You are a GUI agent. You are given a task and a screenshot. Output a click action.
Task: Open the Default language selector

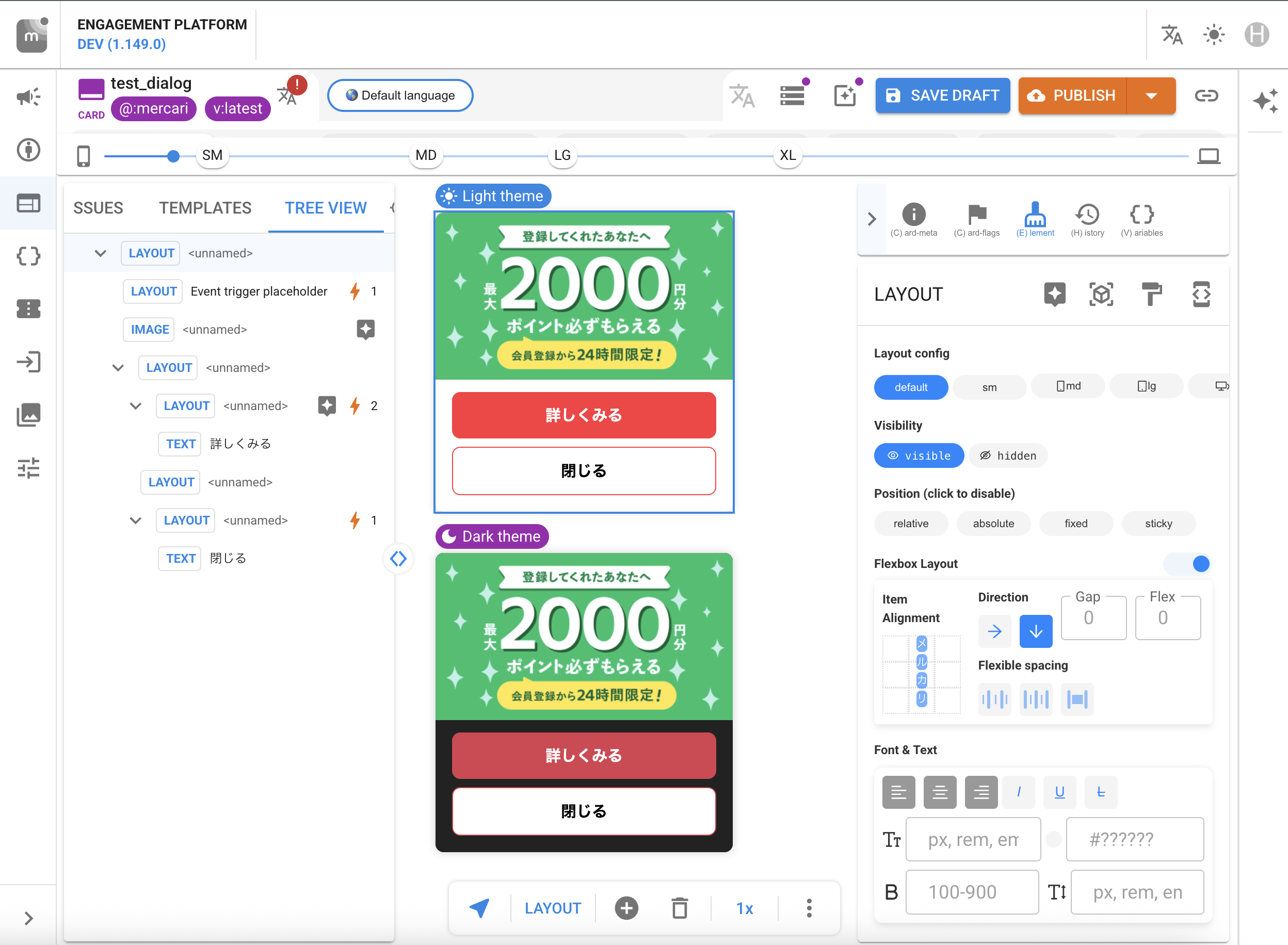[399, 95]
